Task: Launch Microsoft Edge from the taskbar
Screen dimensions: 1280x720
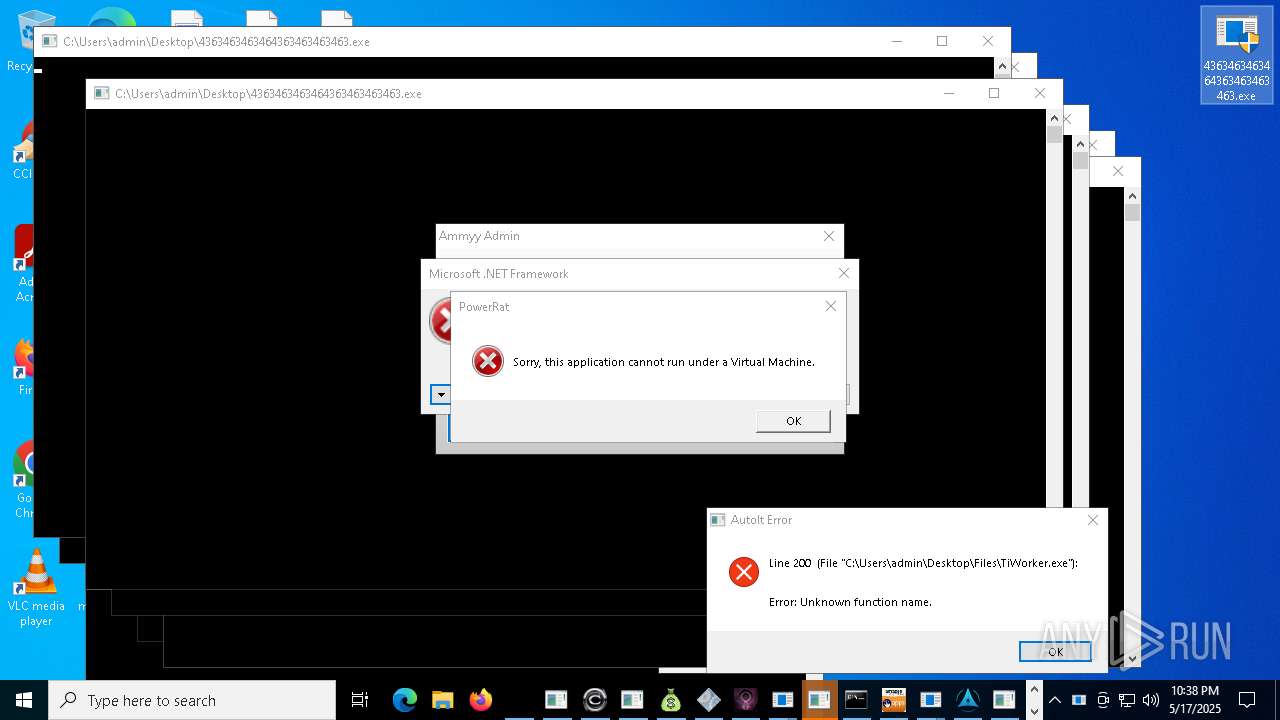Action: (404, 700)
